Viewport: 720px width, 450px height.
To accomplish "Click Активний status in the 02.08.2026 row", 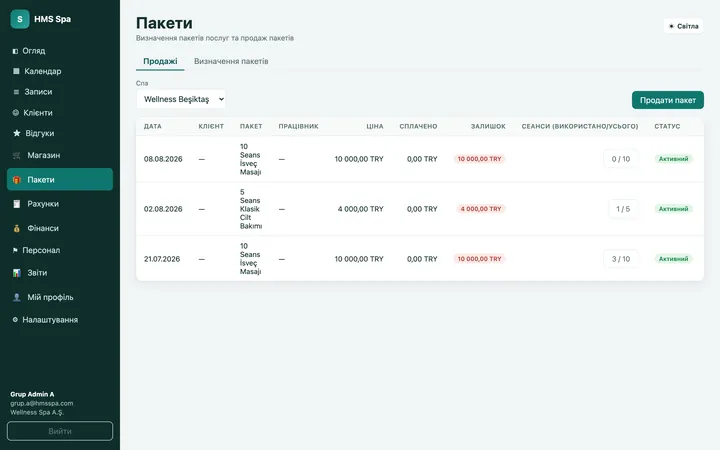I will 673,209.
